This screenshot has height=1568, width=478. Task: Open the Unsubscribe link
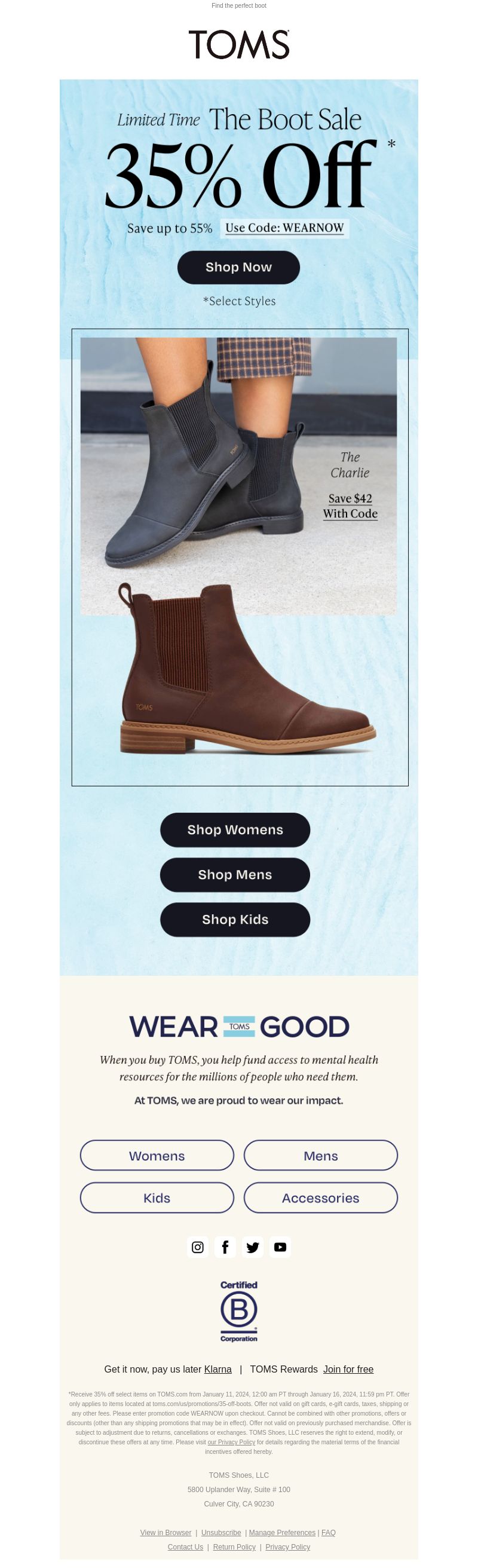[x=221, y=1533]
